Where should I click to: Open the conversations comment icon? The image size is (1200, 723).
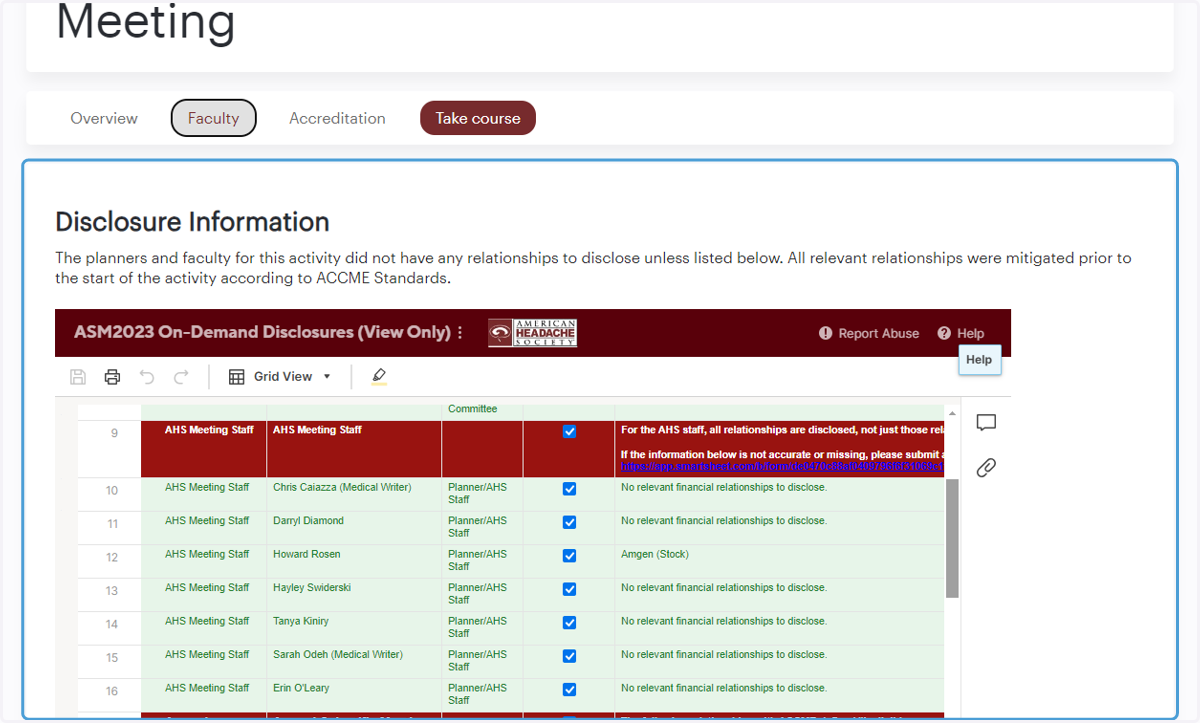point(986,423)
